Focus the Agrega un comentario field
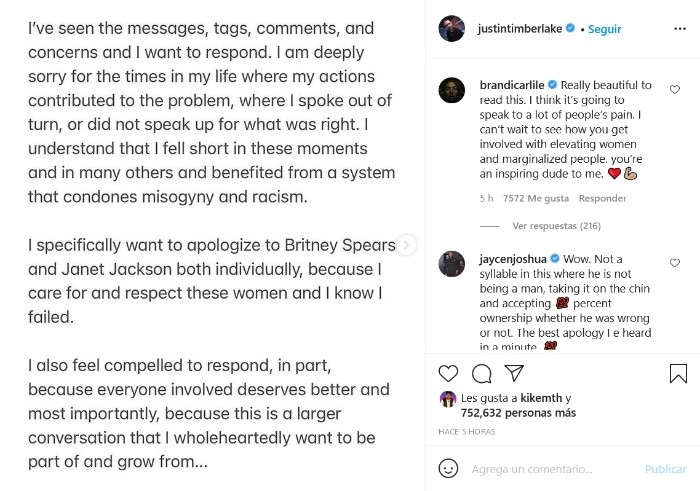Image resolution: width=700 pixels, height=491 pixels. [550, 468]
